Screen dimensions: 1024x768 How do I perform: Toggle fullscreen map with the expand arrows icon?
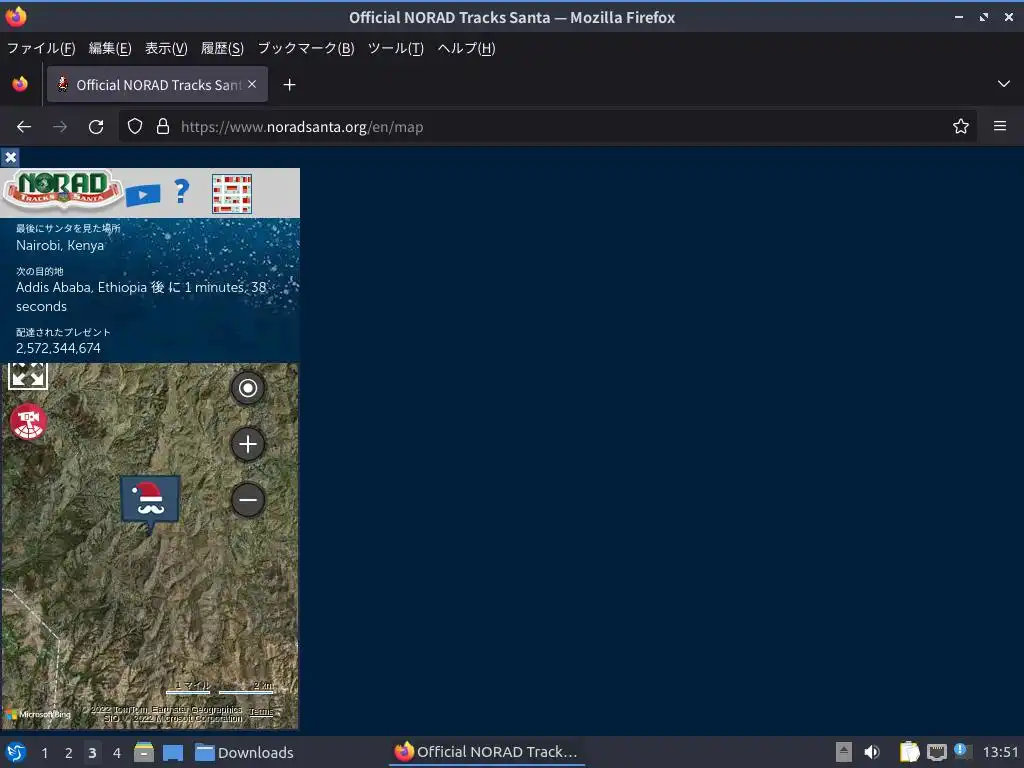(27, 376)
